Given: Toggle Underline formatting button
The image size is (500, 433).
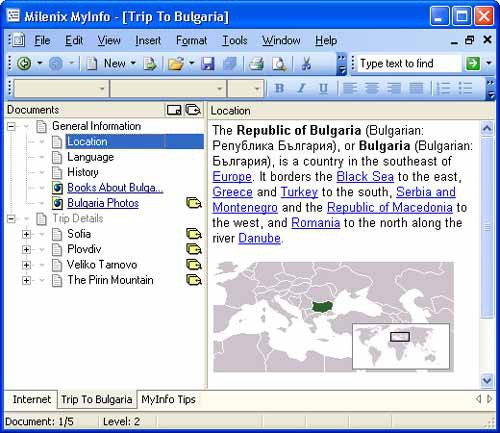Looking at the screenshot, I should [x=323, y=88].
